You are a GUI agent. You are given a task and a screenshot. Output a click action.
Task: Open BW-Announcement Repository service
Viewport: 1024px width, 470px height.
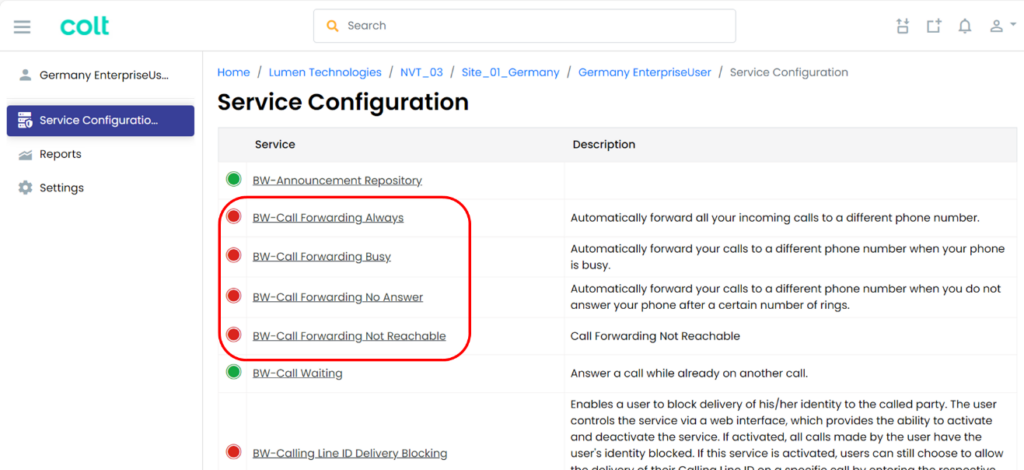point(337,181)
